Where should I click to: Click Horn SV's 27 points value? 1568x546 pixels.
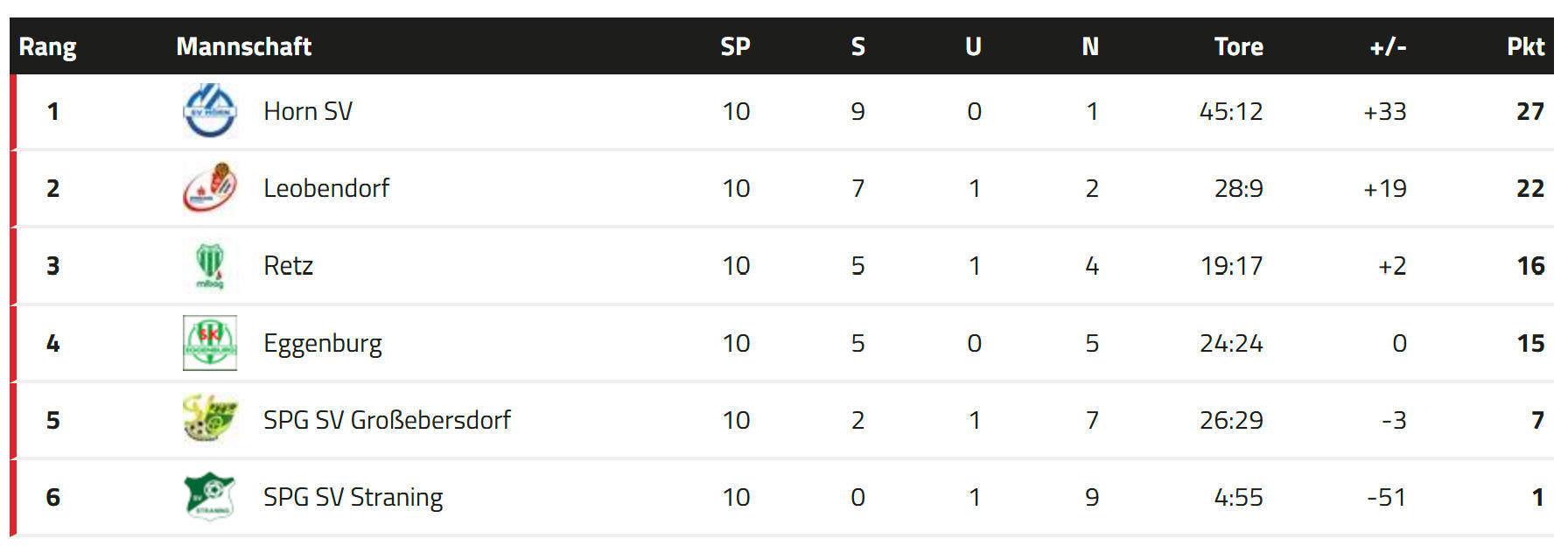[x=1530, y=111]
